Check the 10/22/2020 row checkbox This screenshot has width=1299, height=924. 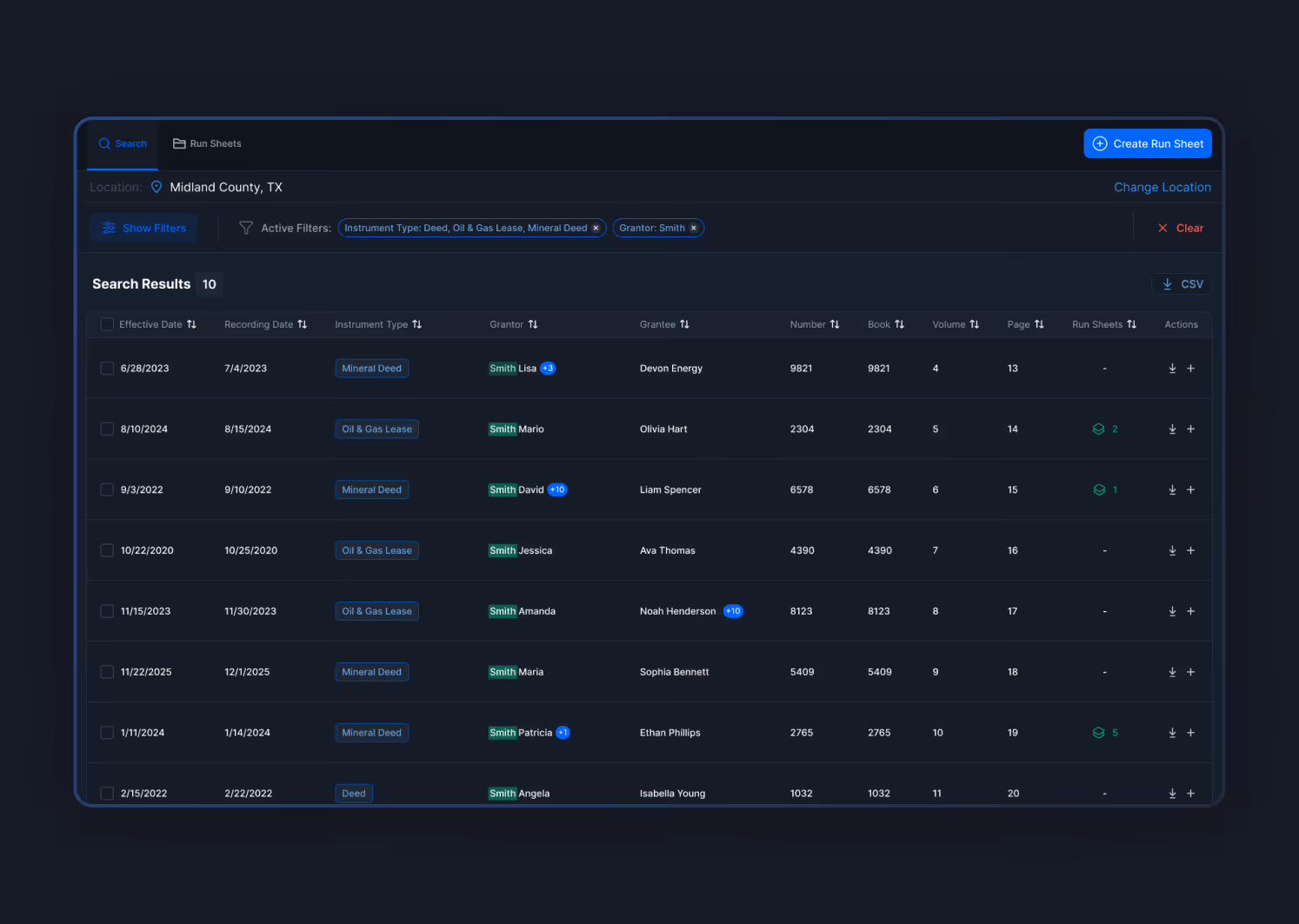pyautogui.click(x=107, y=551)
